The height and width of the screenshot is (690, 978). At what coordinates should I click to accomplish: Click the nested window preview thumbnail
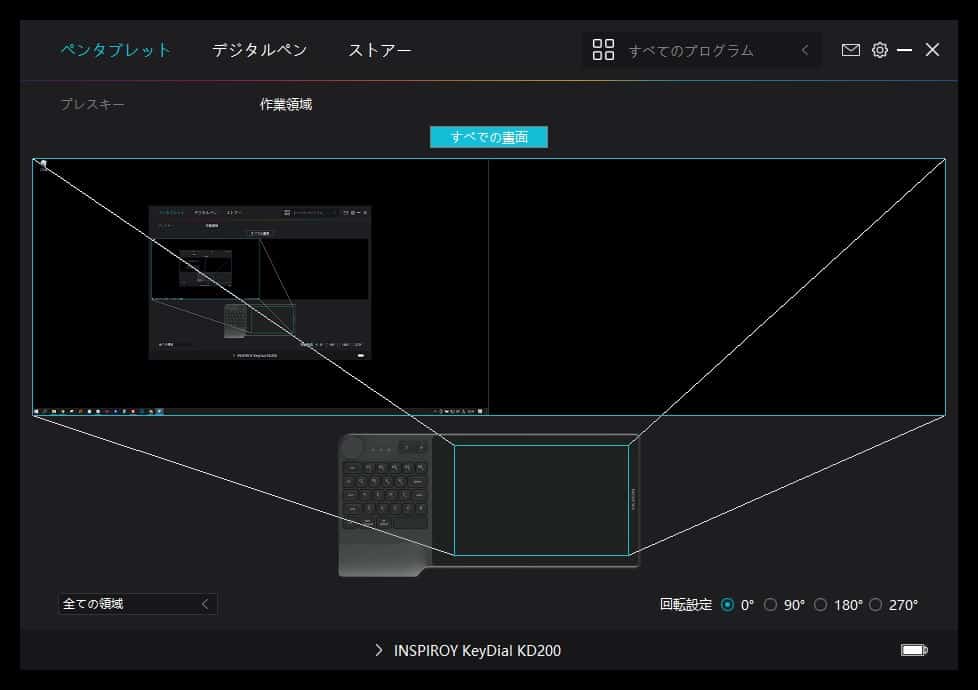pyautogui.click(x=260, y=283)
